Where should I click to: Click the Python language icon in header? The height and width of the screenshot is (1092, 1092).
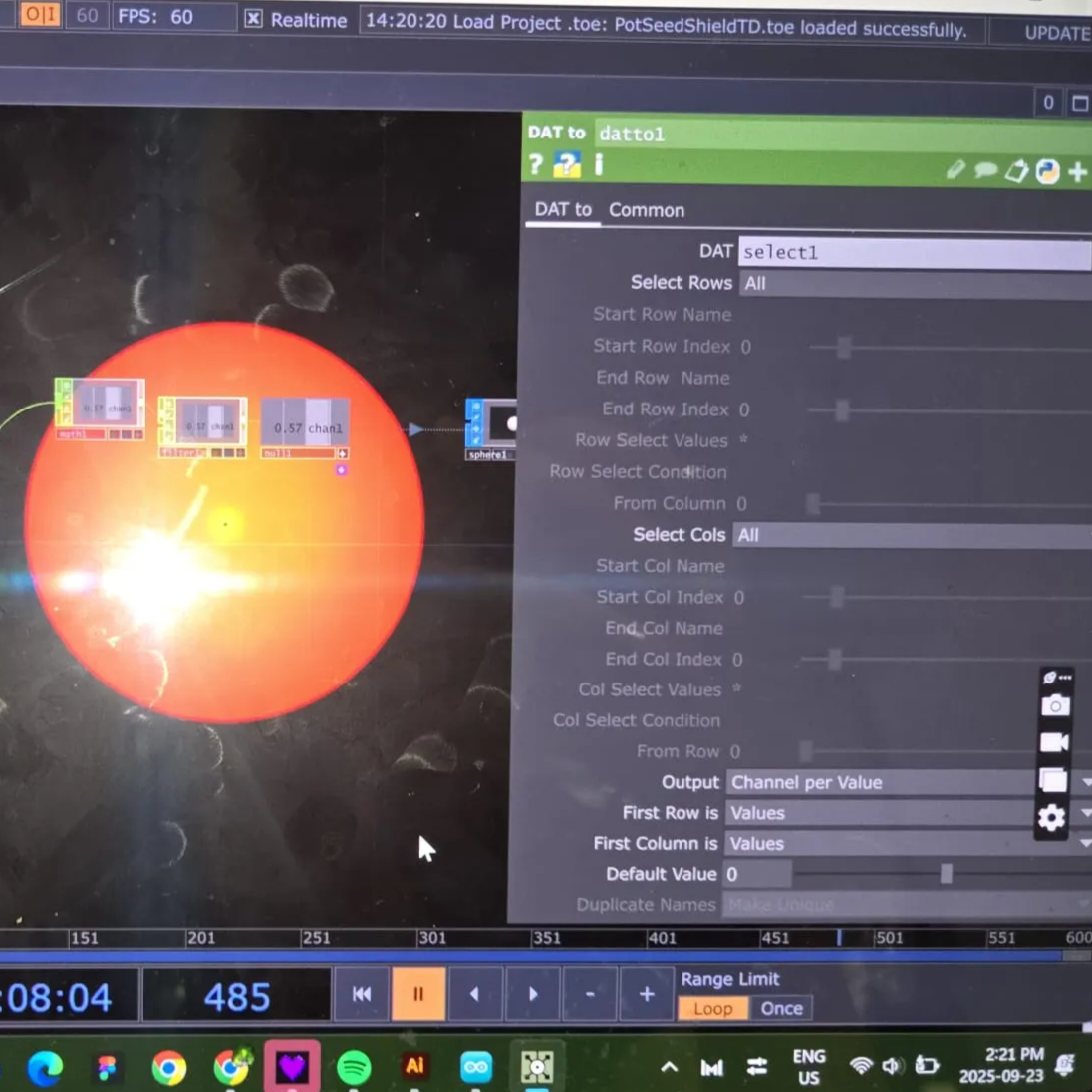click(x=1047, y=171)
